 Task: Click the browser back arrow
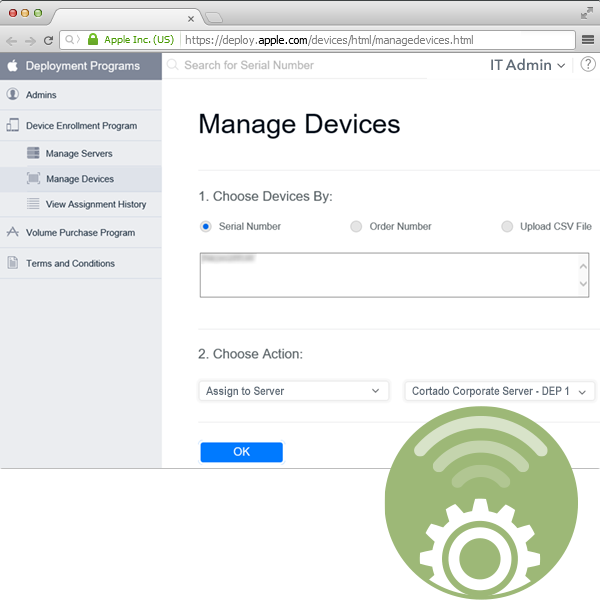11,41
